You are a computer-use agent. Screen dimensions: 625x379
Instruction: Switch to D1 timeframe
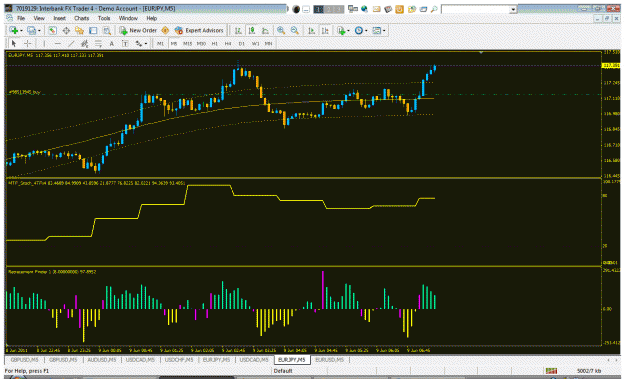[242, 43]
